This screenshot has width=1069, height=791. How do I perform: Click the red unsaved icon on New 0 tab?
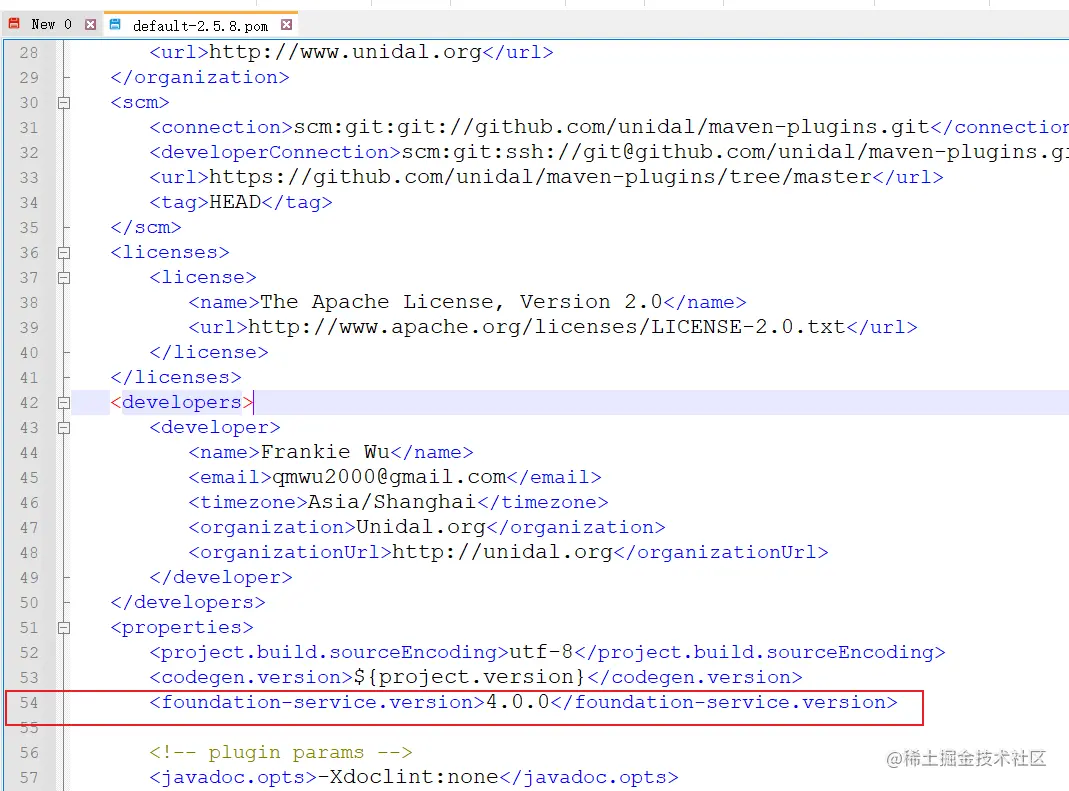[x=14, y=24]
